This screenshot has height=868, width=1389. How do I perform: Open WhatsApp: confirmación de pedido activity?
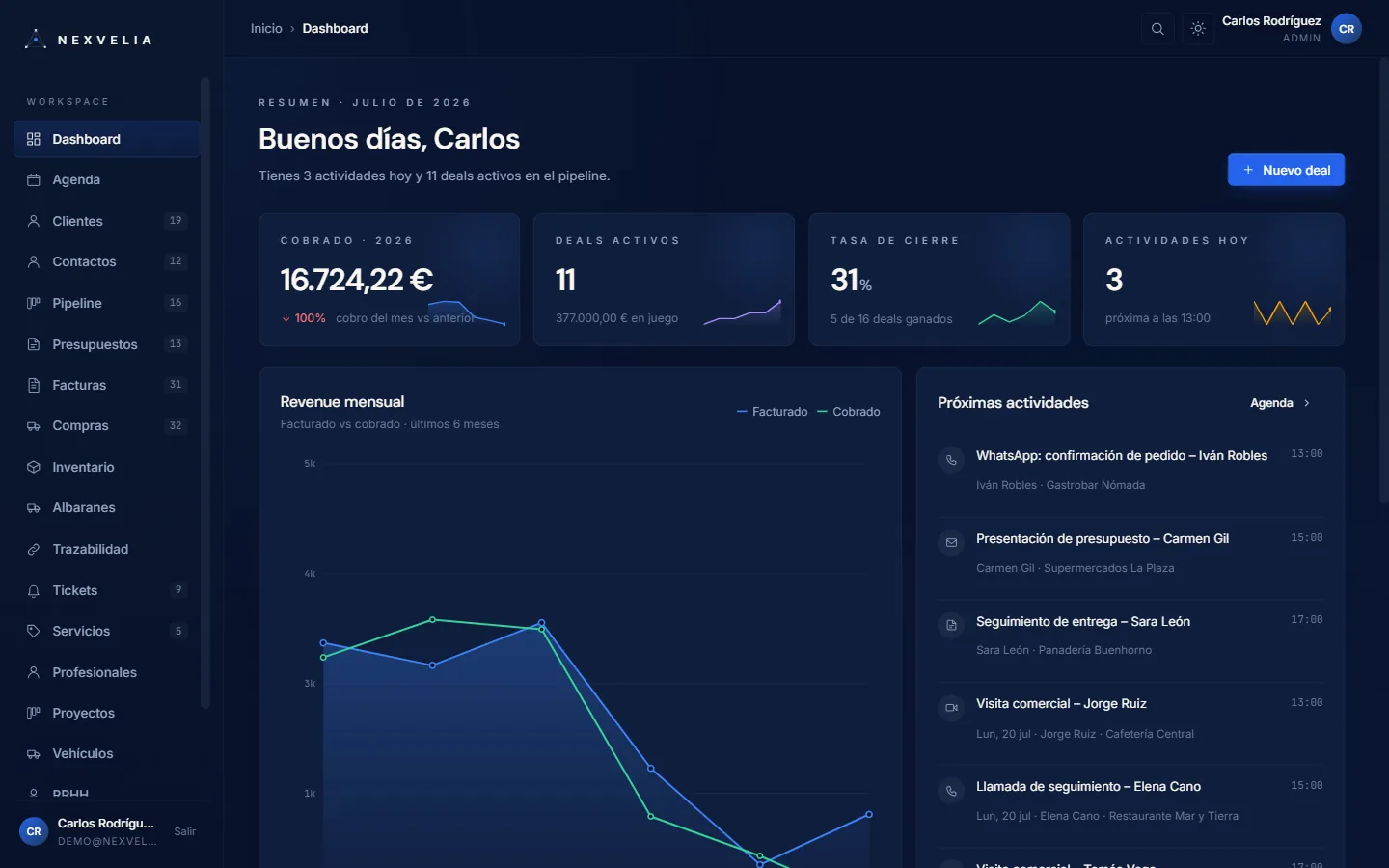click(1130, 470)
